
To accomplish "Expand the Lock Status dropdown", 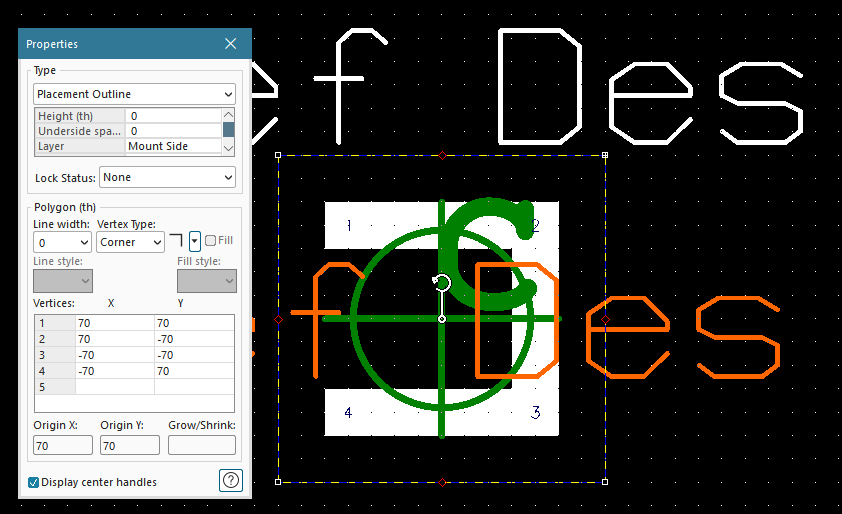I will [x=167, y=177].
